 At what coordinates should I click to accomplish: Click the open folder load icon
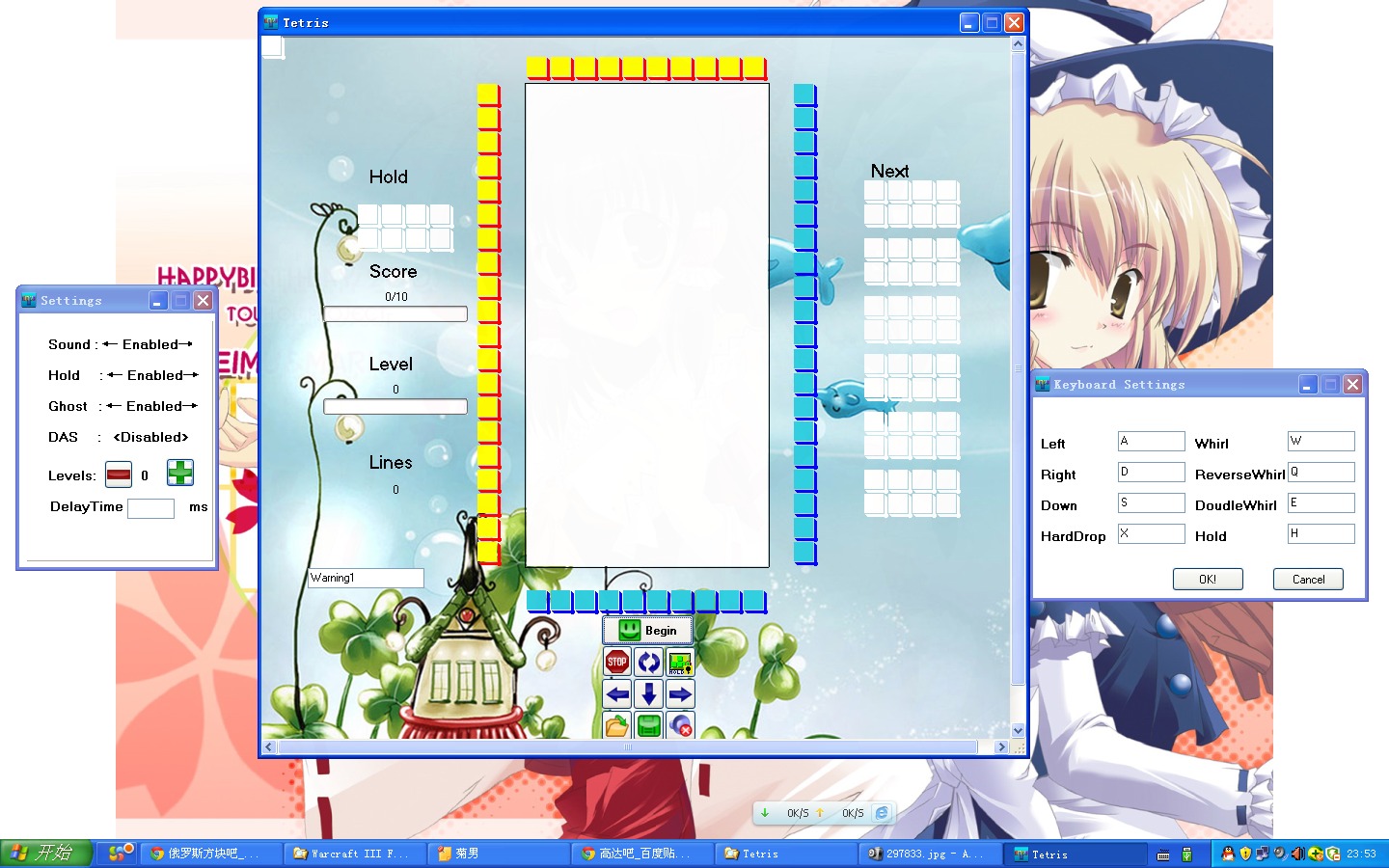[x=617, y=724]
